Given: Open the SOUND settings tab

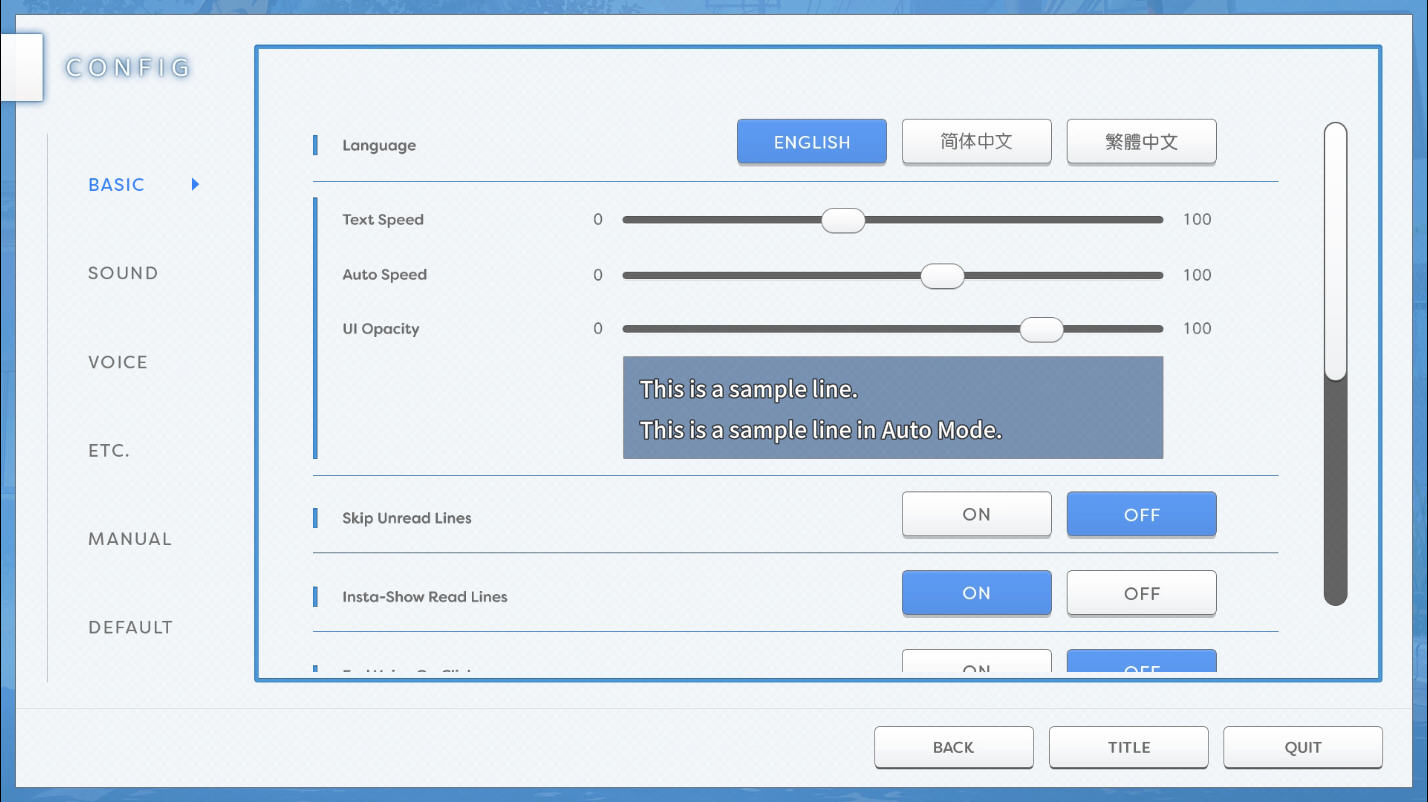Looking at the screenshot, I should pos(123,273).
